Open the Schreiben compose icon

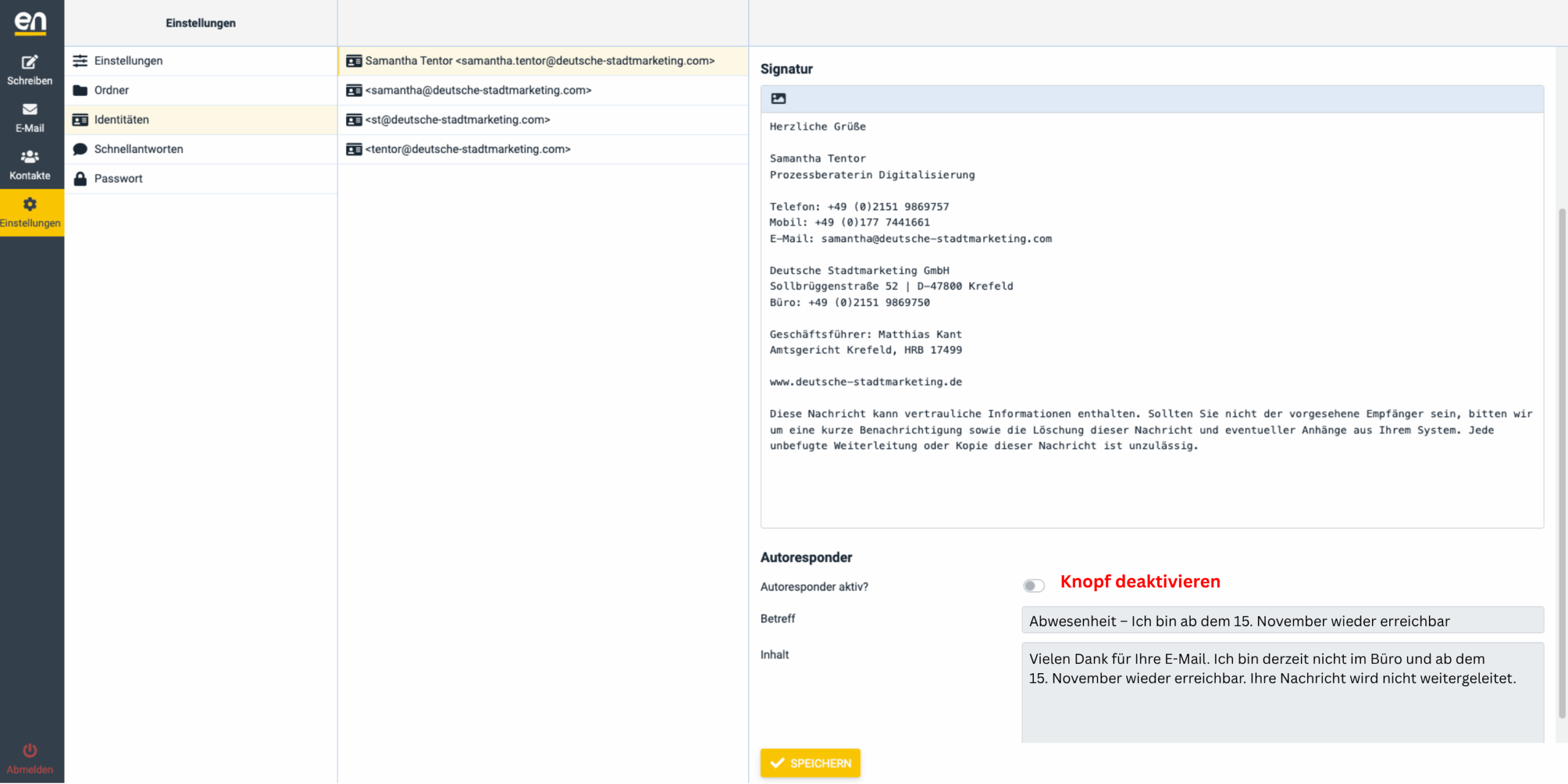pos(29,62)
